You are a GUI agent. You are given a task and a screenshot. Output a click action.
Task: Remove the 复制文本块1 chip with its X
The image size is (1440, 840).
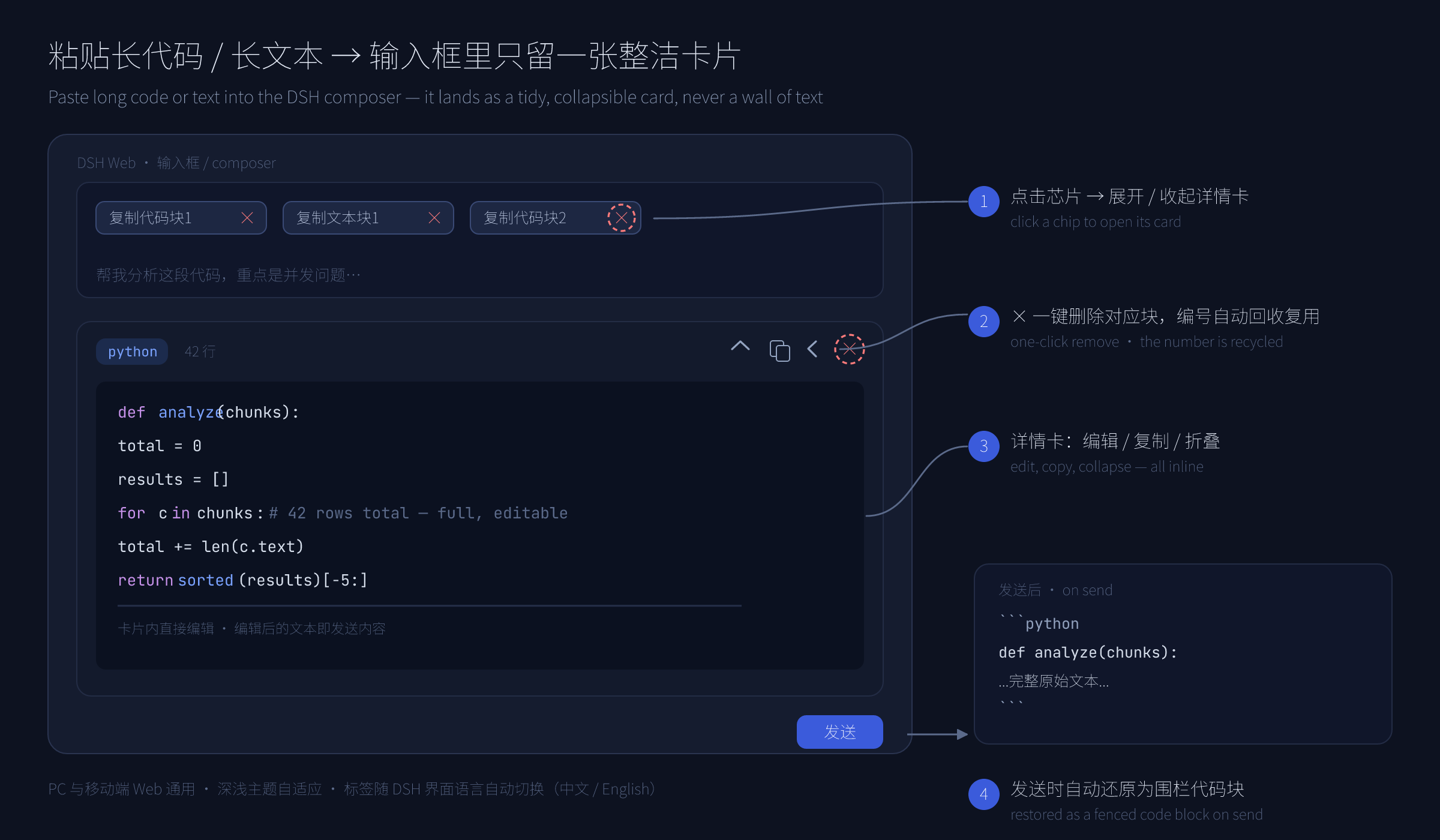(434, 218)
